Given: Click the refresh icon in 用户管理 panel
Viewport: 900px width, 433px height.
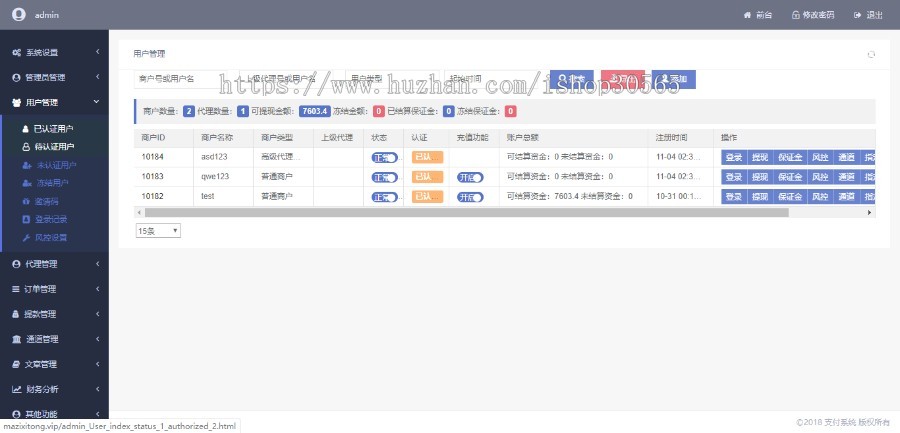Looking at the screenshot, I should pyautogui.click(x=871, y=54).
